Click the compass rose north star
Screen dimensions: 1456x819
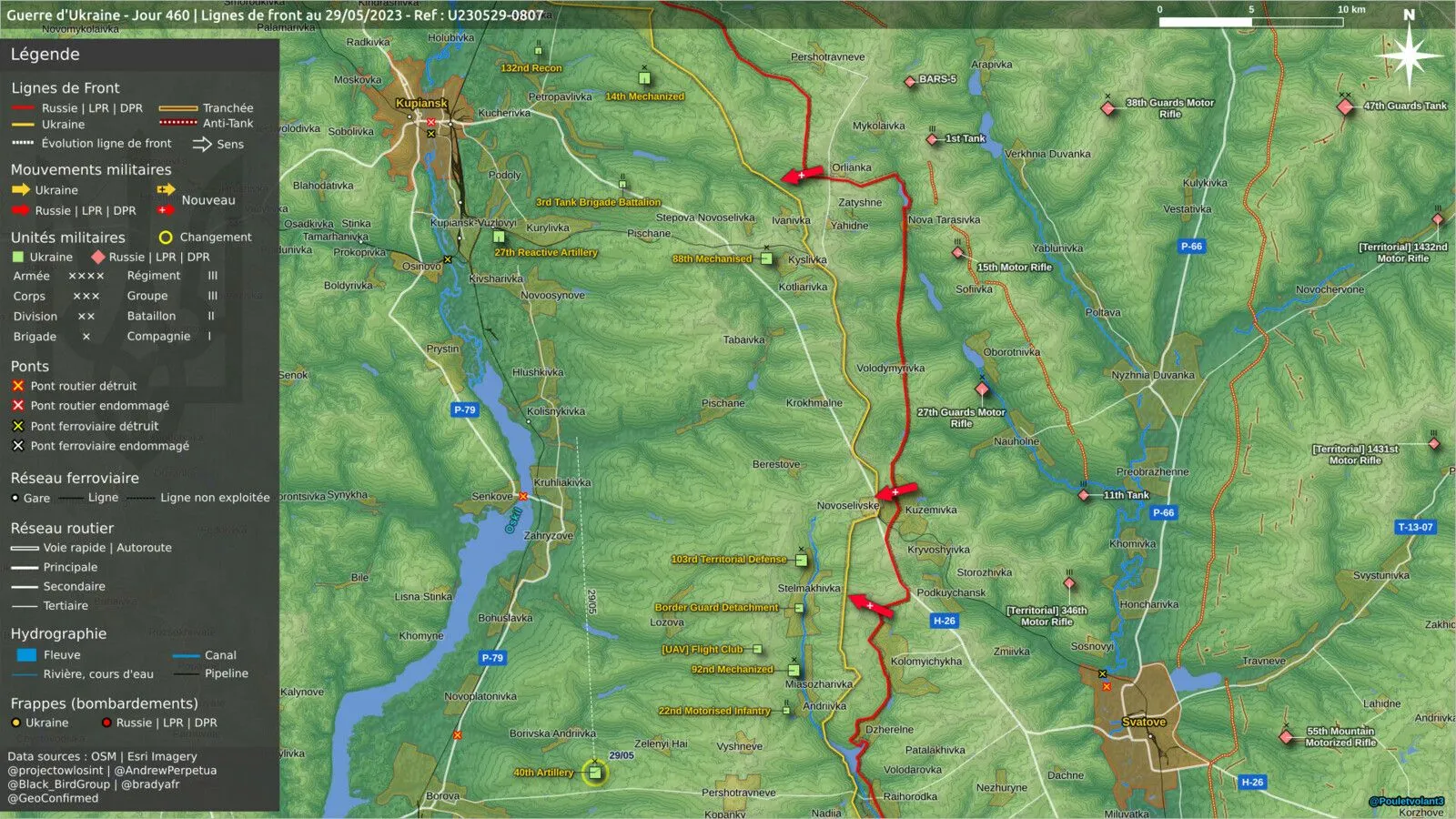coord(1409,56)
